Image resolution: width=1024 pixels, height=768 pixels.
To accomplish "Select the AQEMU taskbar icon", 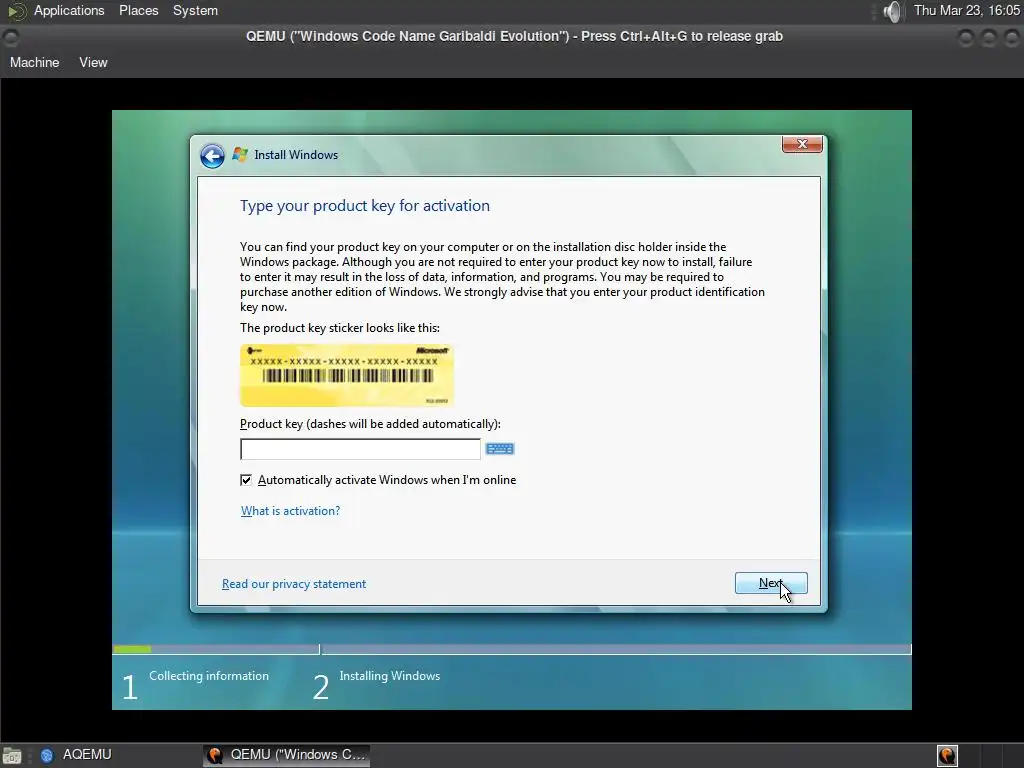I will coord(47,755).
